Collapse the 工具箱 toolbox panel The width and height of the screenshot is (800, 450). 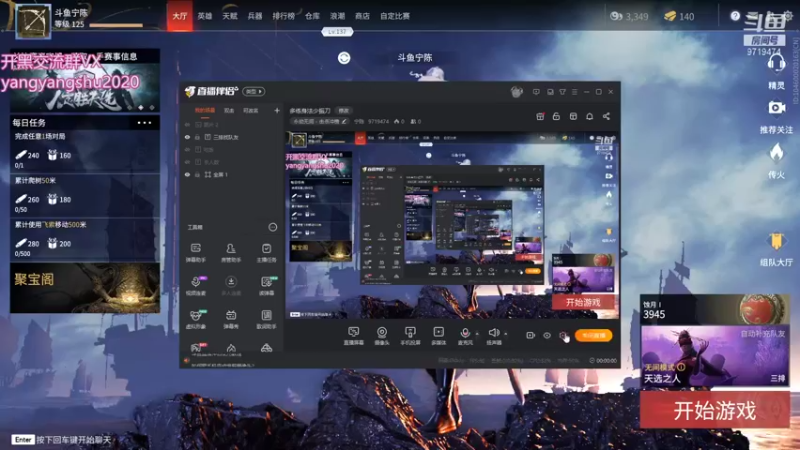click(x=273, y=227)
